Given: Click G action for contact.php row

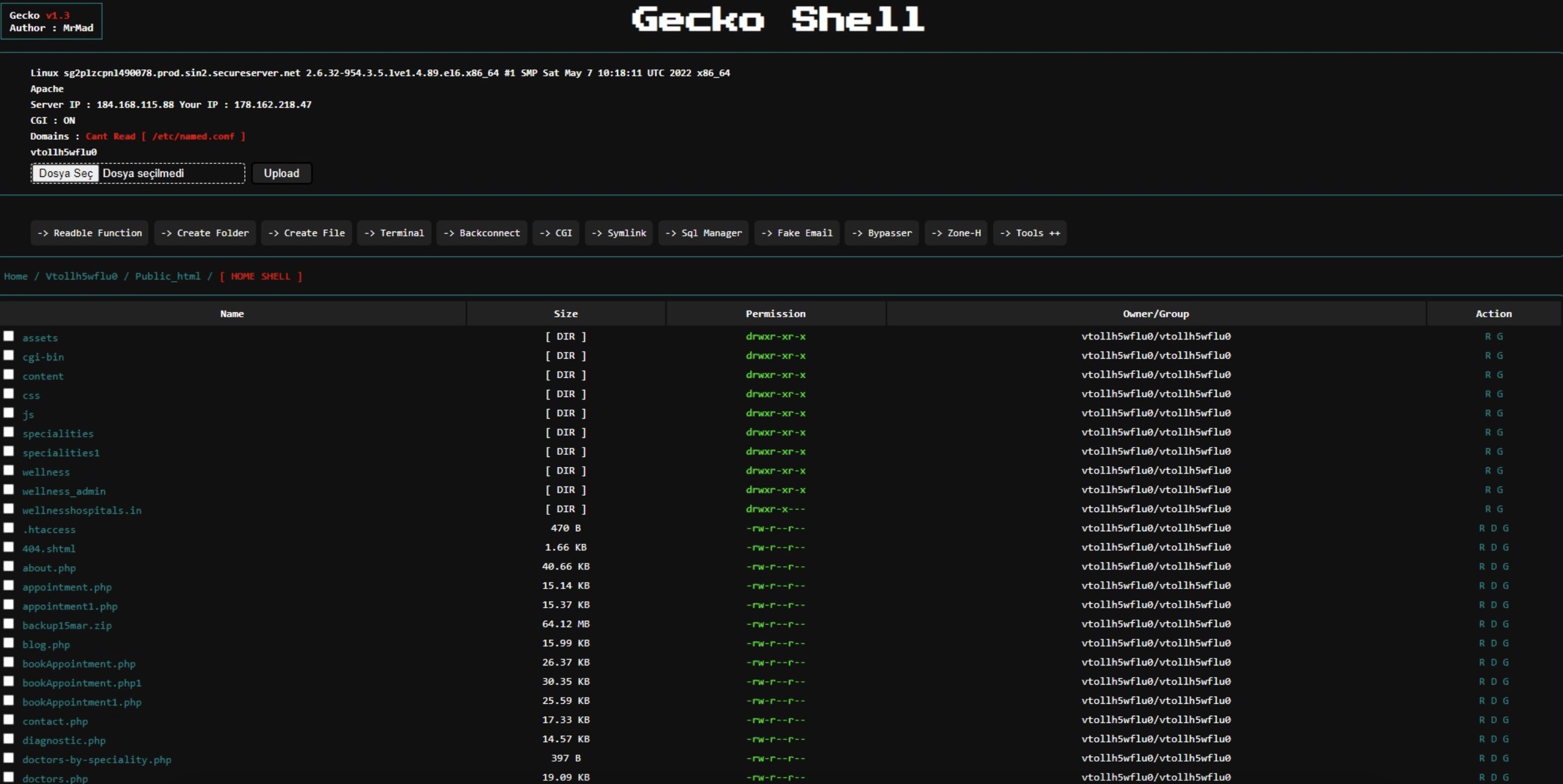Looking at the screenshot, I should [1506, 720].
